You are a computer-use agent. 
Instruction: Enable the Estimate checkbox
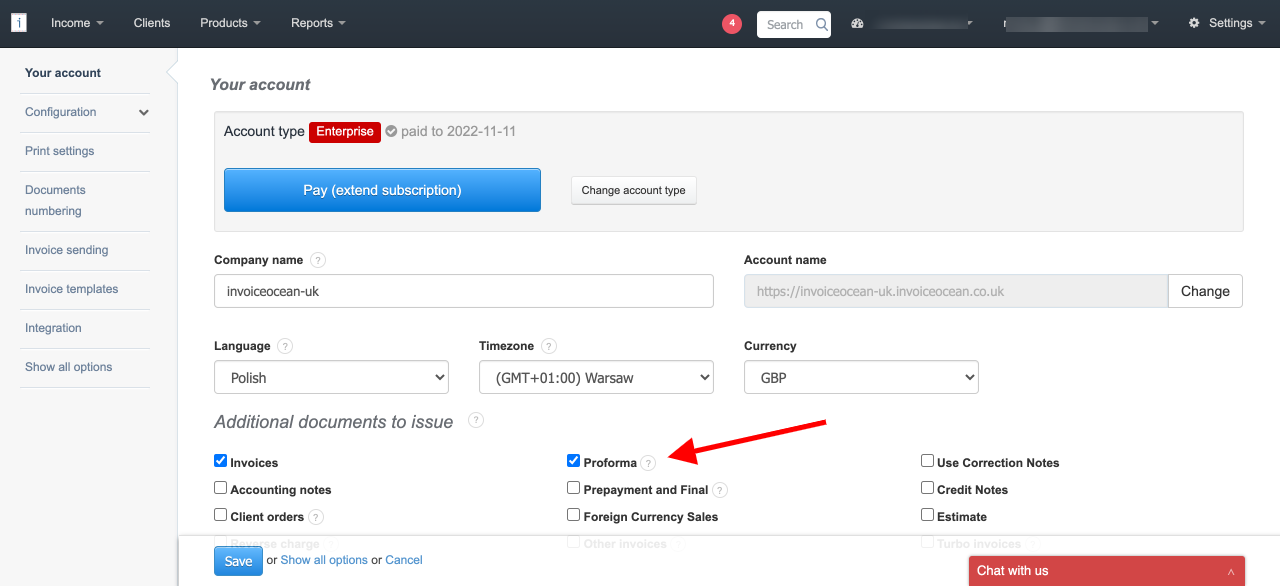928,515
